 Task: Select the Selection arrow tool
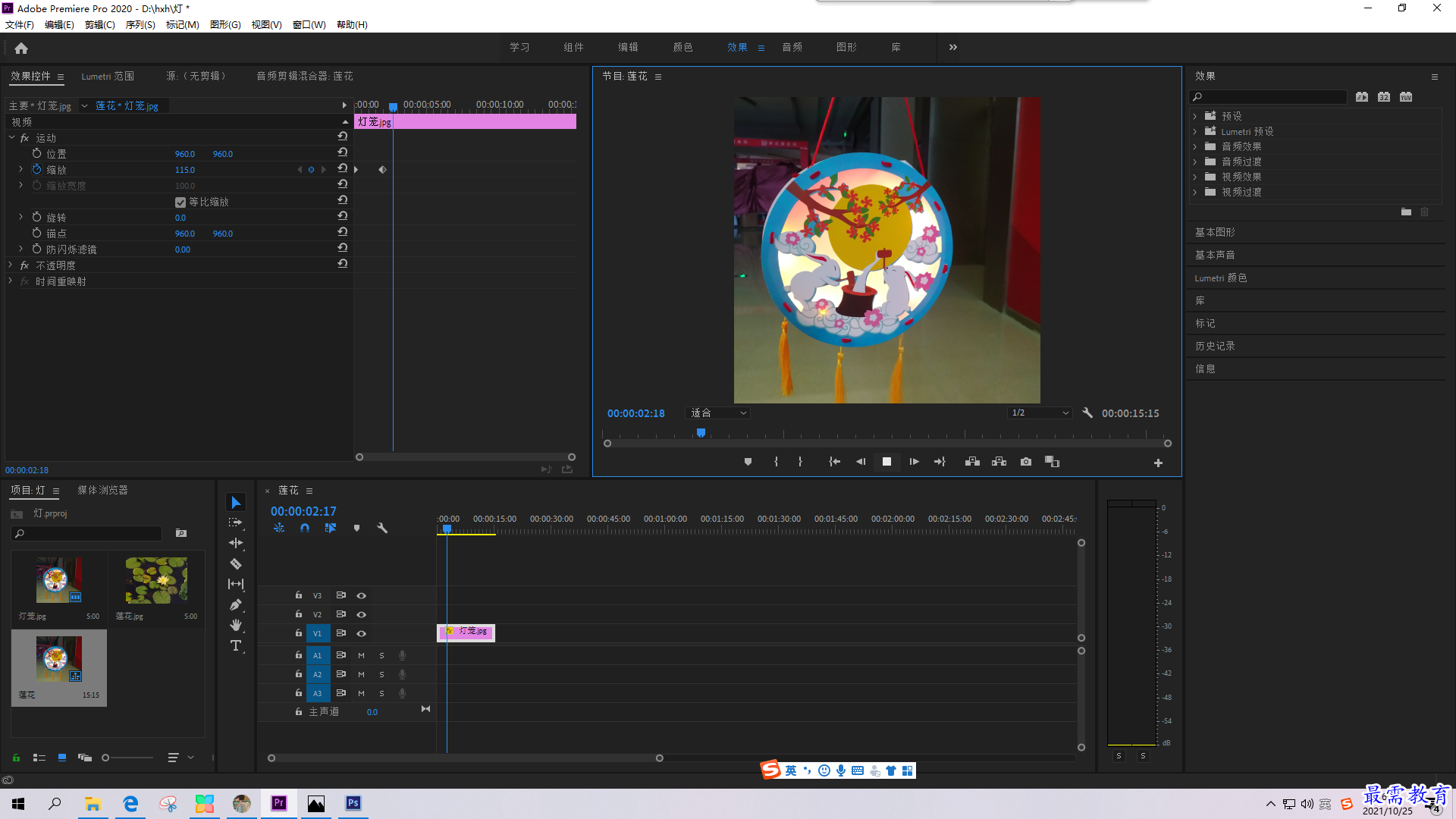(x=236, y=503)
